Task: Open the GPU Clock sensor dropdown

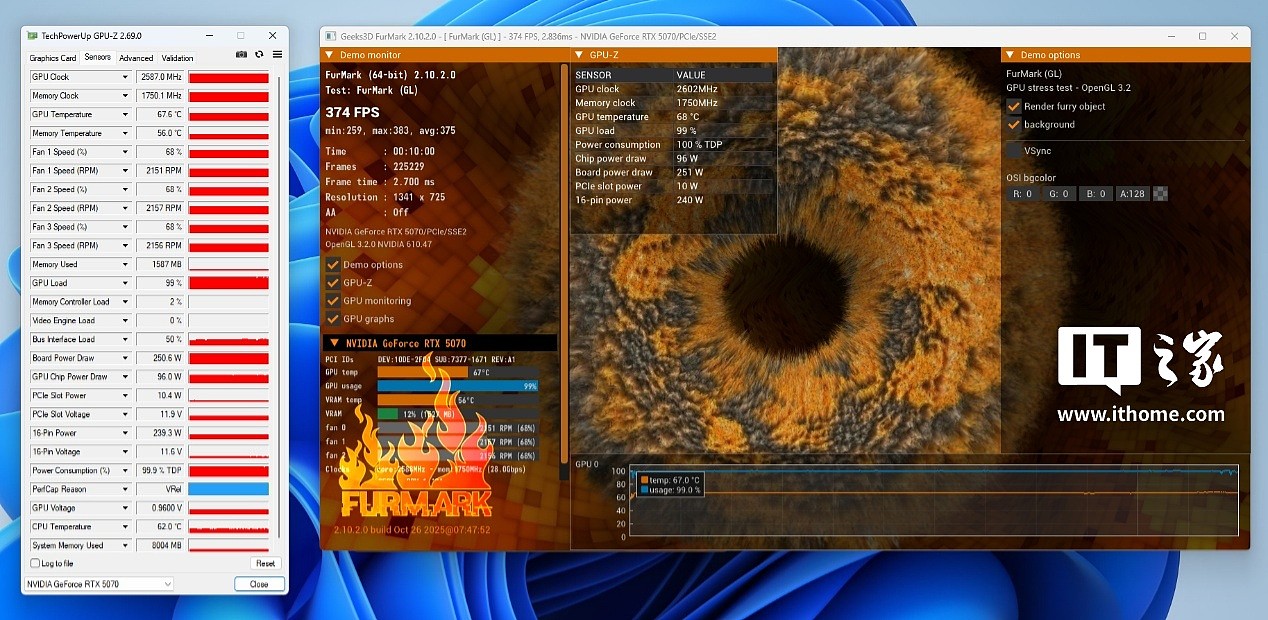Action: click(125, 77)
